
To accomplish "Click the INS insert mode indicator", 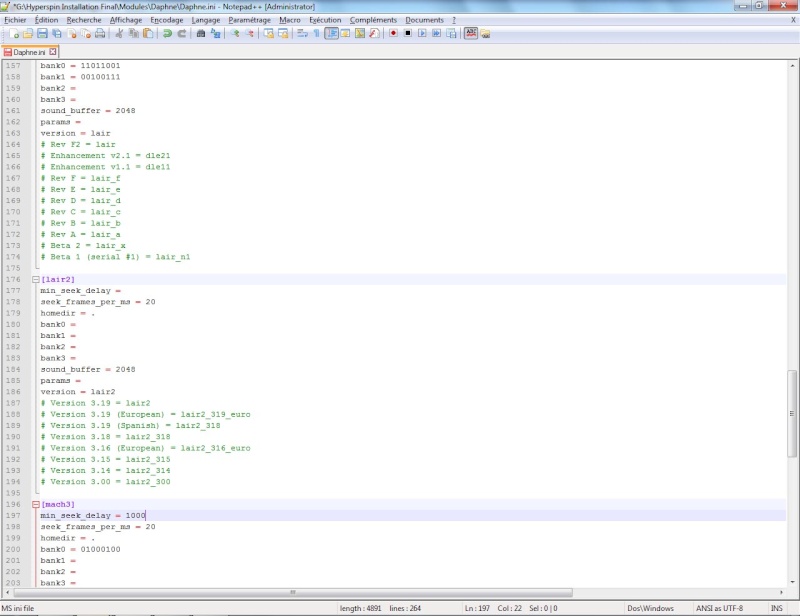I will [777, 608].
